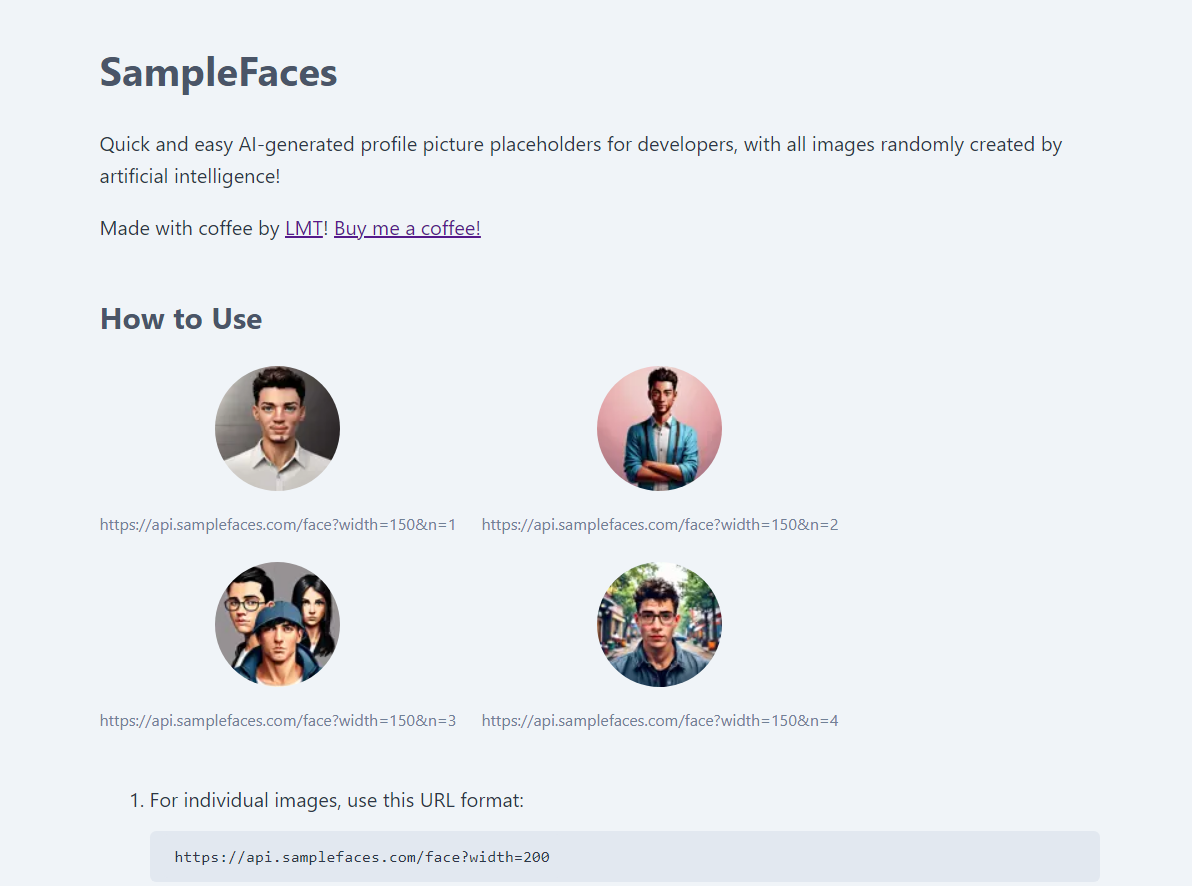The width and height of the screenshot is (1192, 886).
Task: Select the URL caption ending in n=1
Action: tap(277, 524)
